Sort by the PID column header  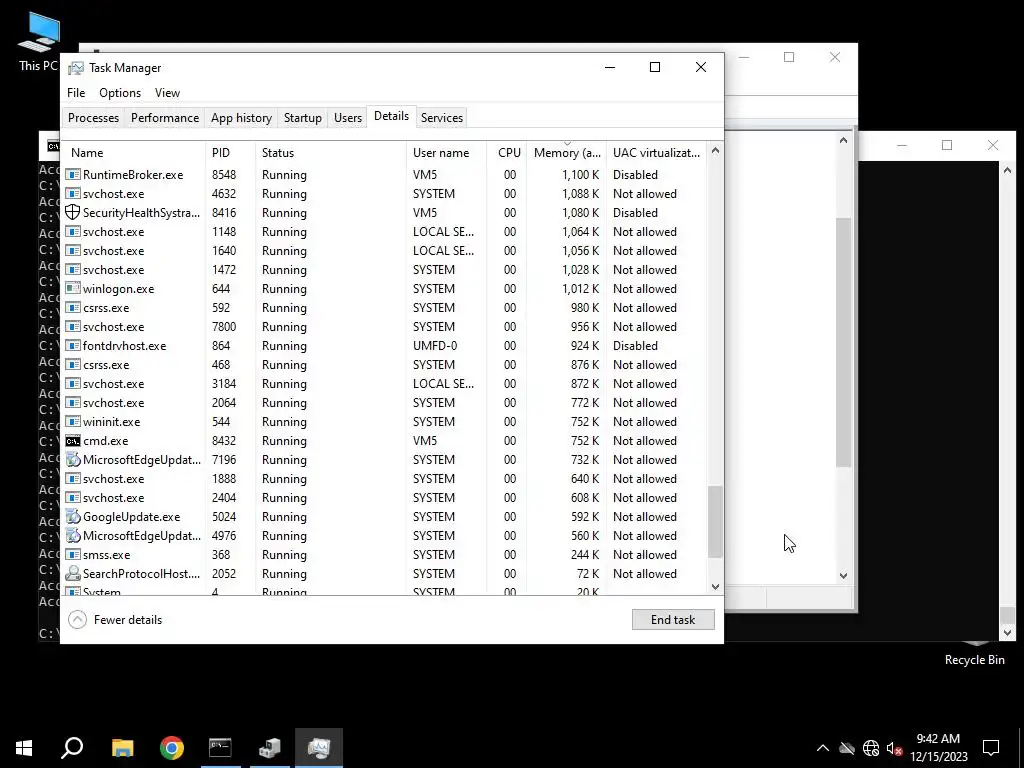231,153
